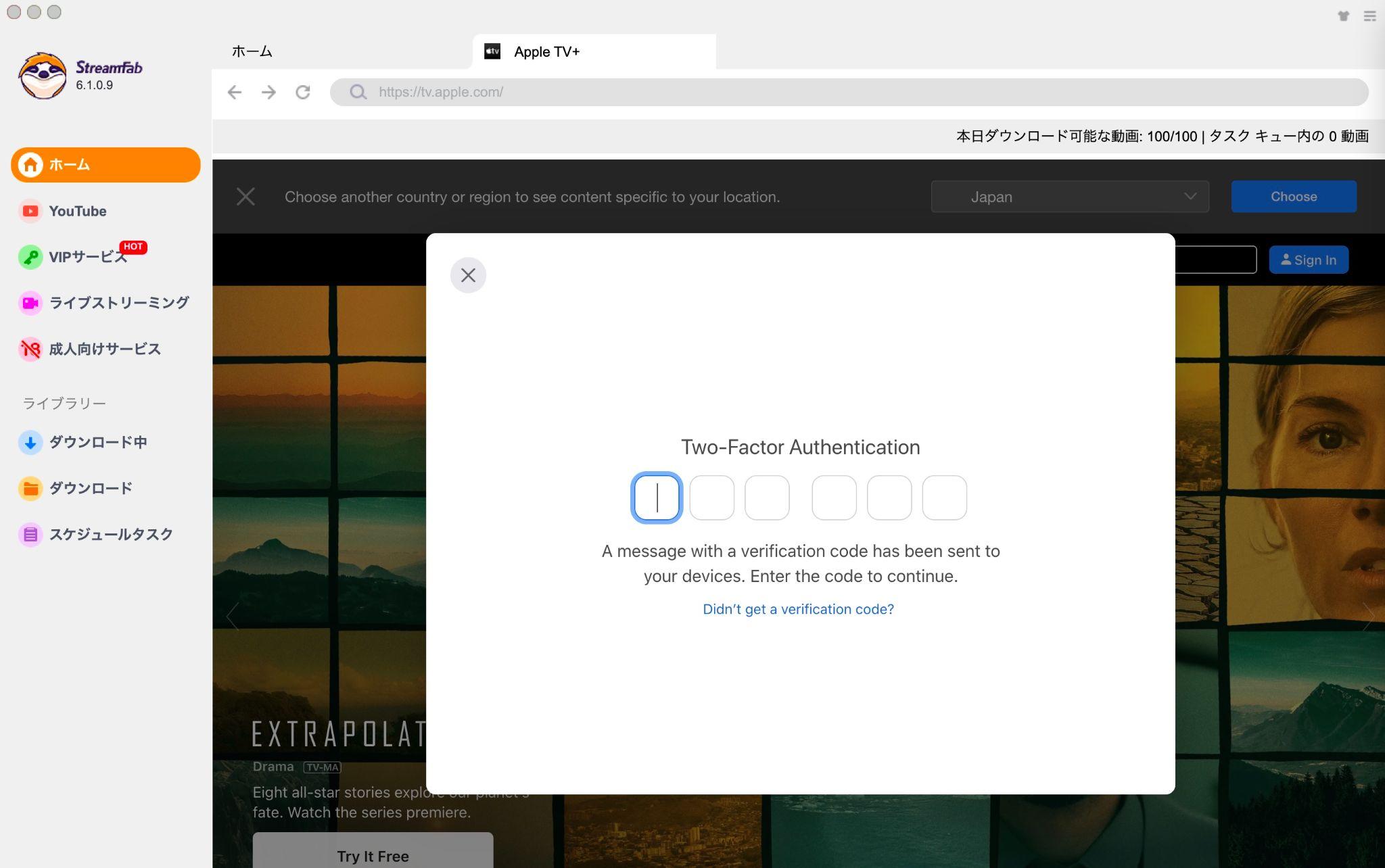Open ライブストリーミング in the sidebar
This screenshot has width=1385, height=868.
pos(103,303)
